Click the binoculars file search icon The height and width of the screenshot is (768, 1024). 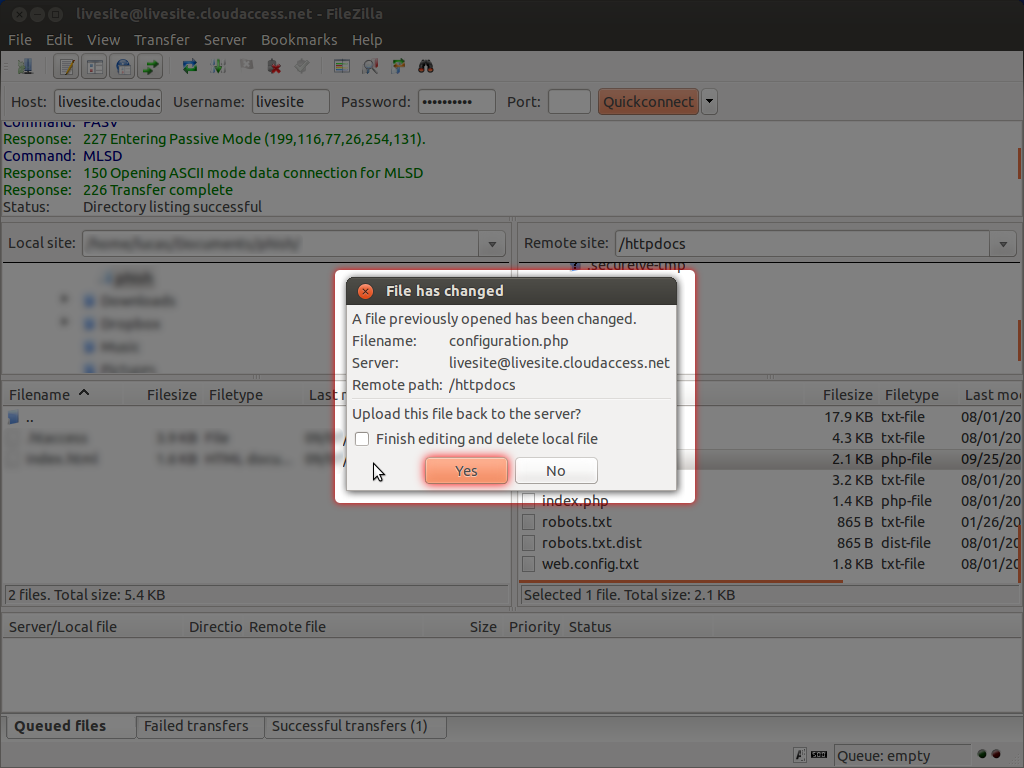point(426,66)
